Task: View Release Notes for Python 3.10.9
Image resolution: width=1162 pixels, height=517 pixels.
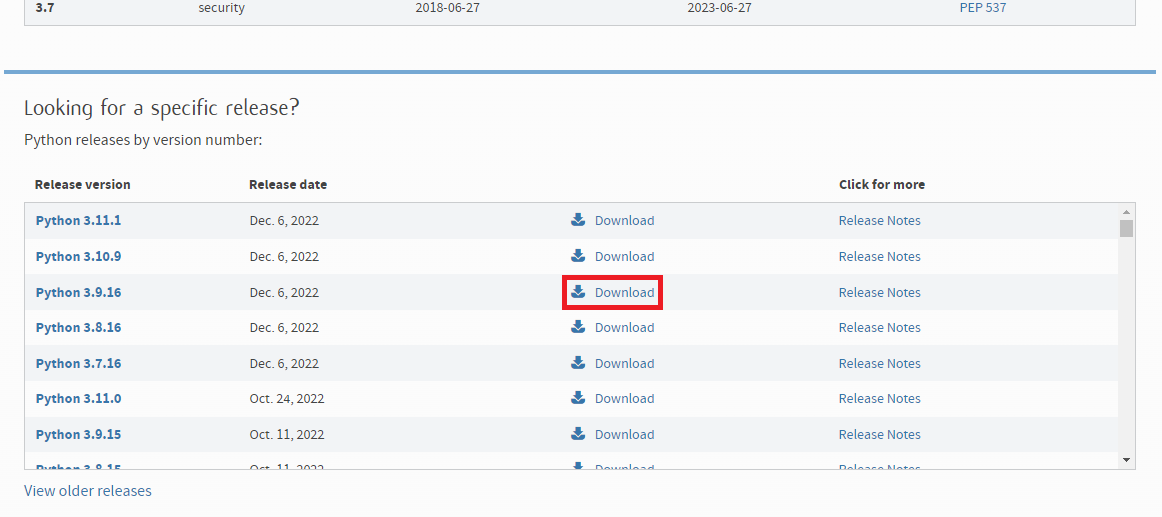Action: (x=880, y=256)
